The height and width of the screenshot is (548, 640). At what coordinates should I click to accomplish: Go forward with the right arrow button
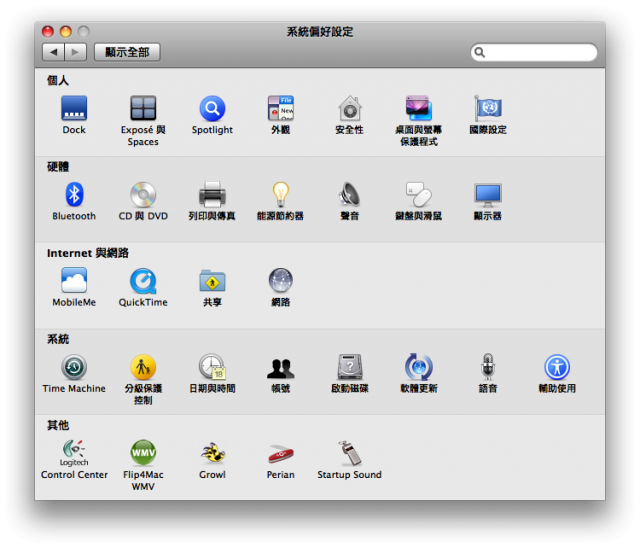tap(76, 52)
